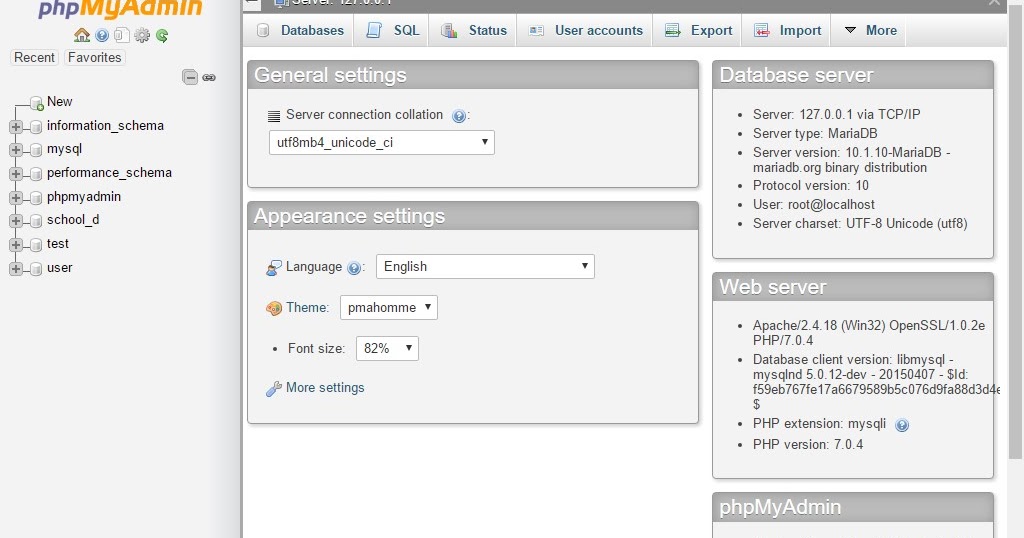Switch to the Status tab

[x=473, y=30]
